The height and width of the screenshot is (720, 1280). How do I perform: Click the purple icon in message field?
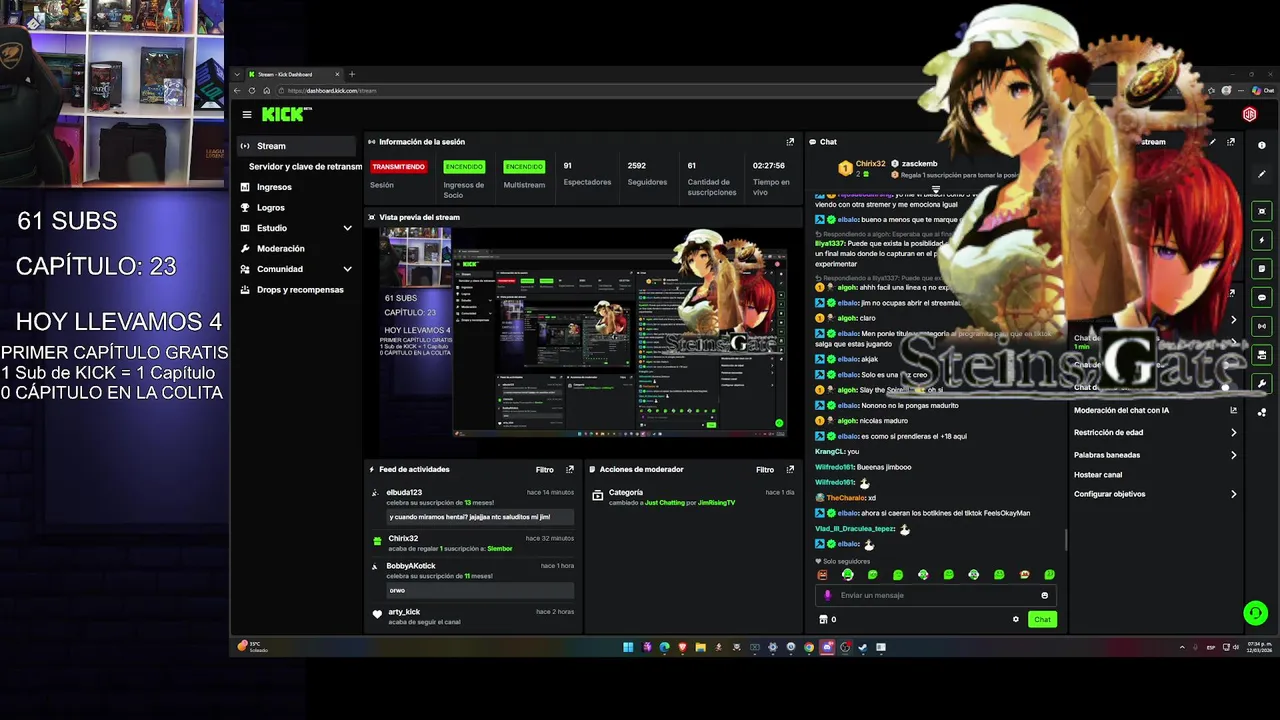click(x=827, y=595)
